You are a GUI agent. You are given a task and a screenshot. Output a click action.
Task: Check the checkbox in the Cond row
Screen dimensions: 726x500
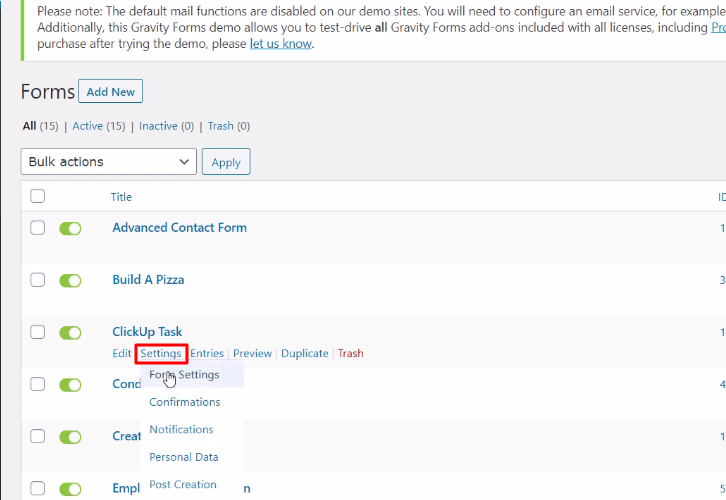point(38,384)
